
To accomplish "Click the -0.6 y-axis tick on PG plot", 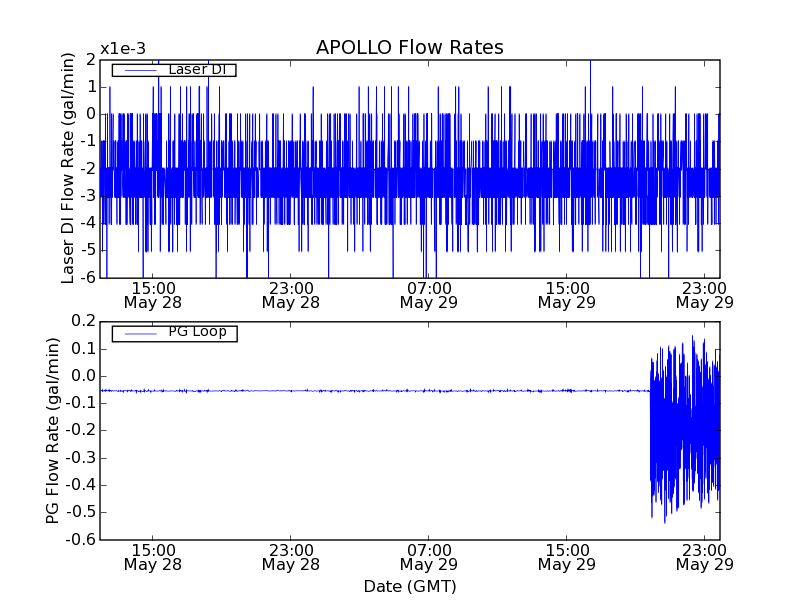I will point(80,540).
